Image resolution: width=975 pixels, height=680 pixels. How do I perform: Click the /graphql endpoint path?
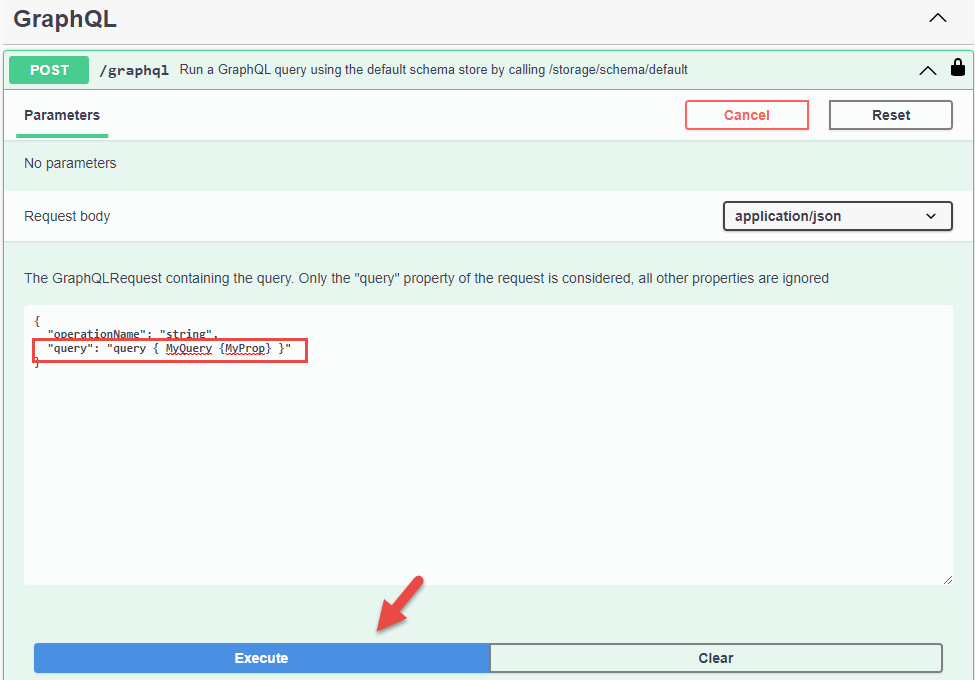point(134,70)
